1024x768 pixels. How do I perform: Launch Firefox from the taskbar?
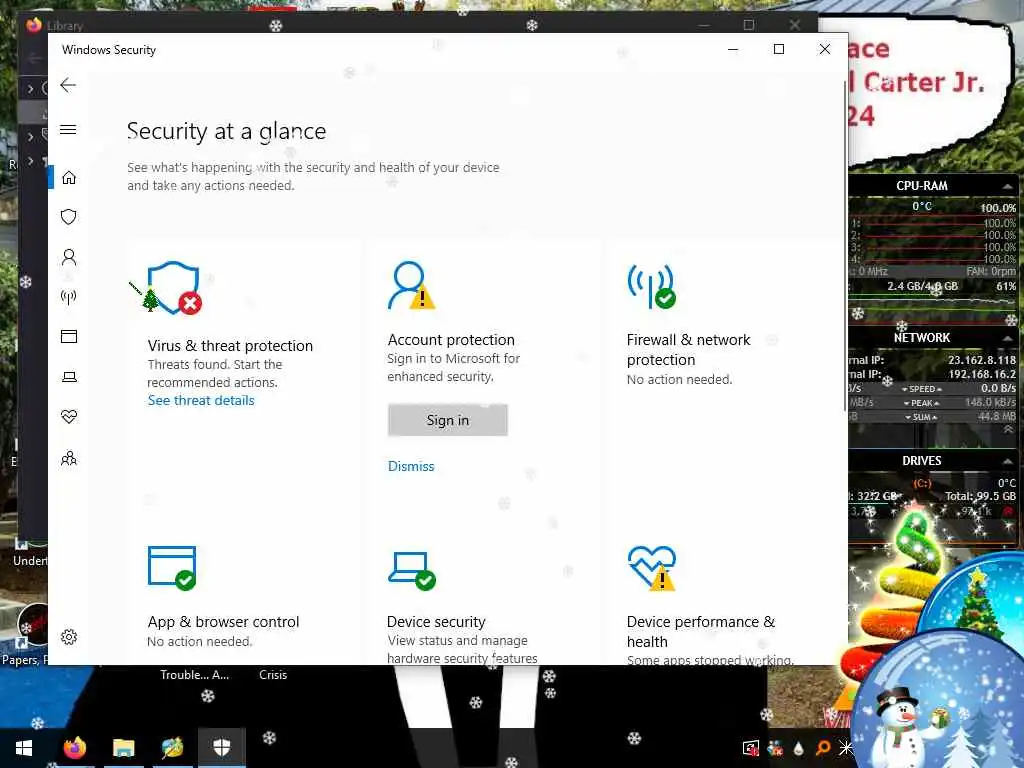tap(74, 748)
